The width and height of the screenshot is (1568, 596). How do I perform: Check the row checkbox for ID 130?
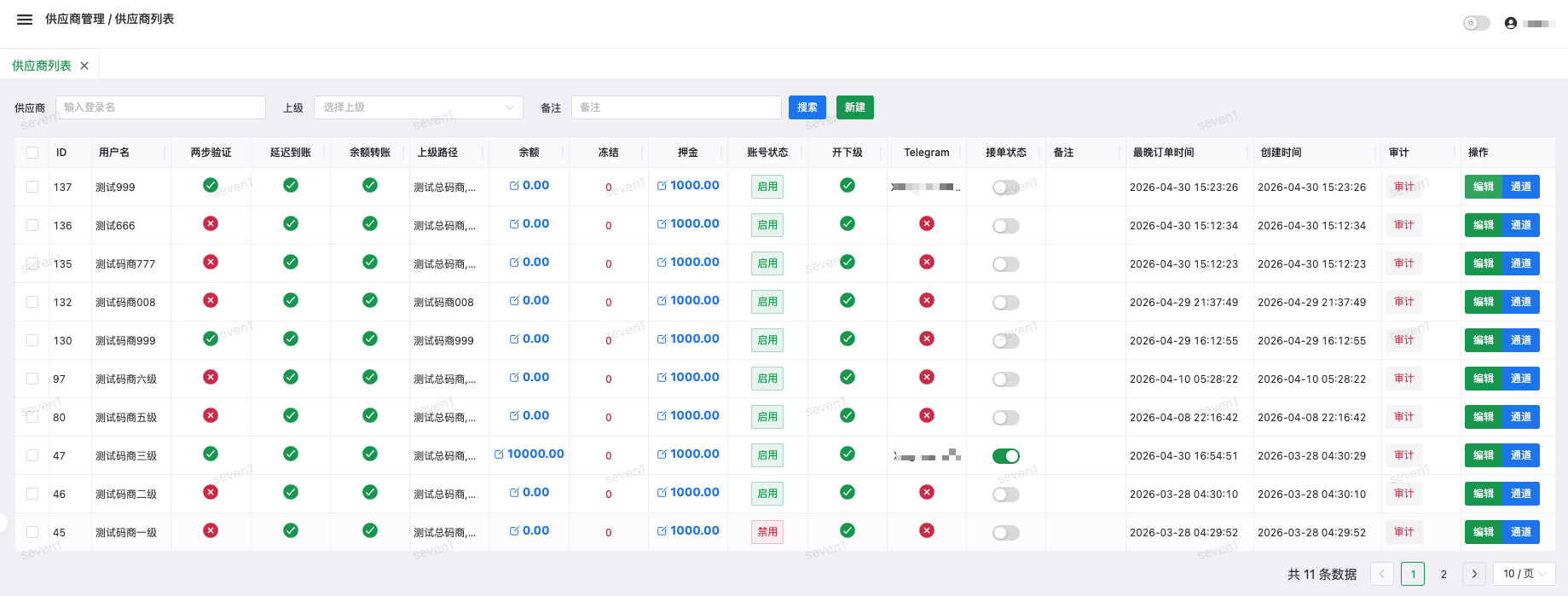pos(32,340)
